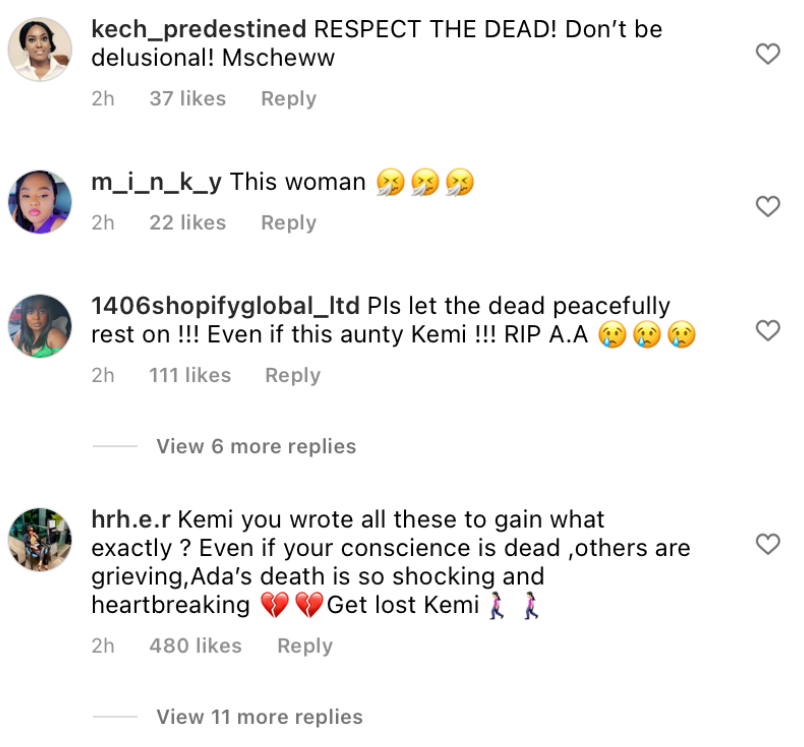Expand View 6 more replies

point(255,446)
